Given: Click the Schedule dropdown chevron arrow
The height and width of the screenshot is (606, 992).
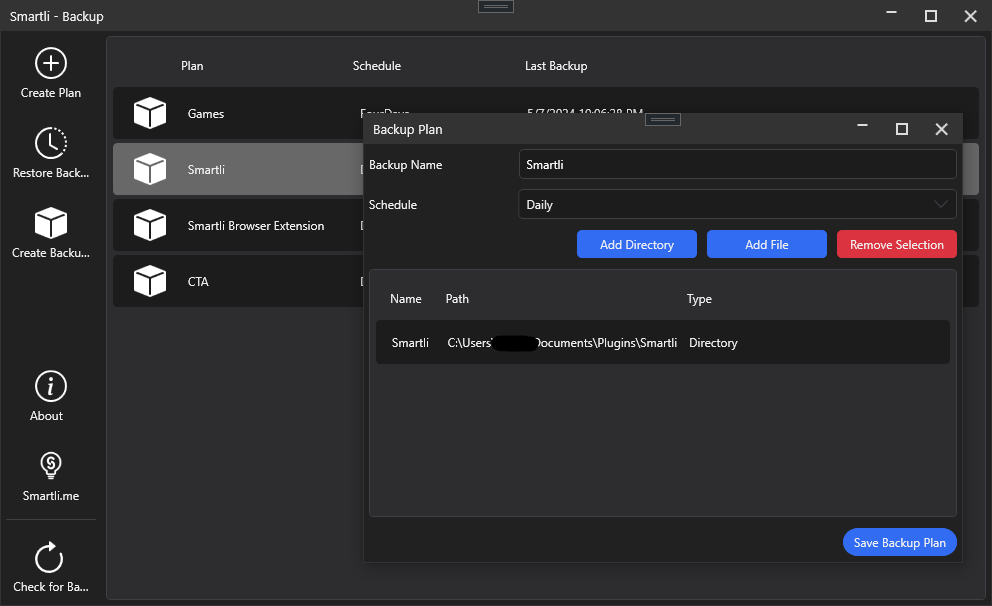Looking at the screenshot, I should pyautogui.click(x=940, y=205).
